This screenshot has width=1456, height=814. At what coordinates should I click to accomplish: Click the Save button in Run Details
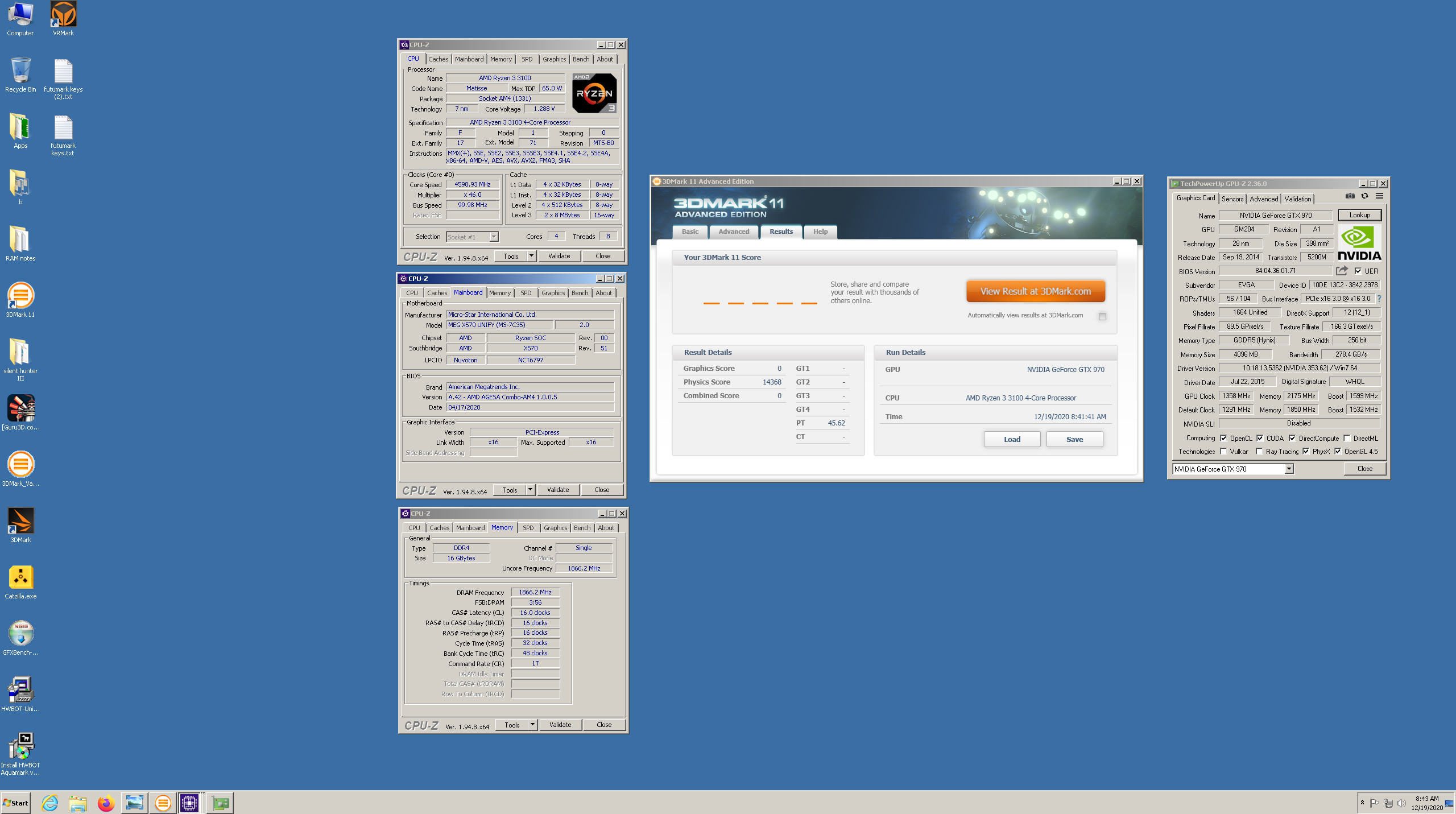(1074, 439)
